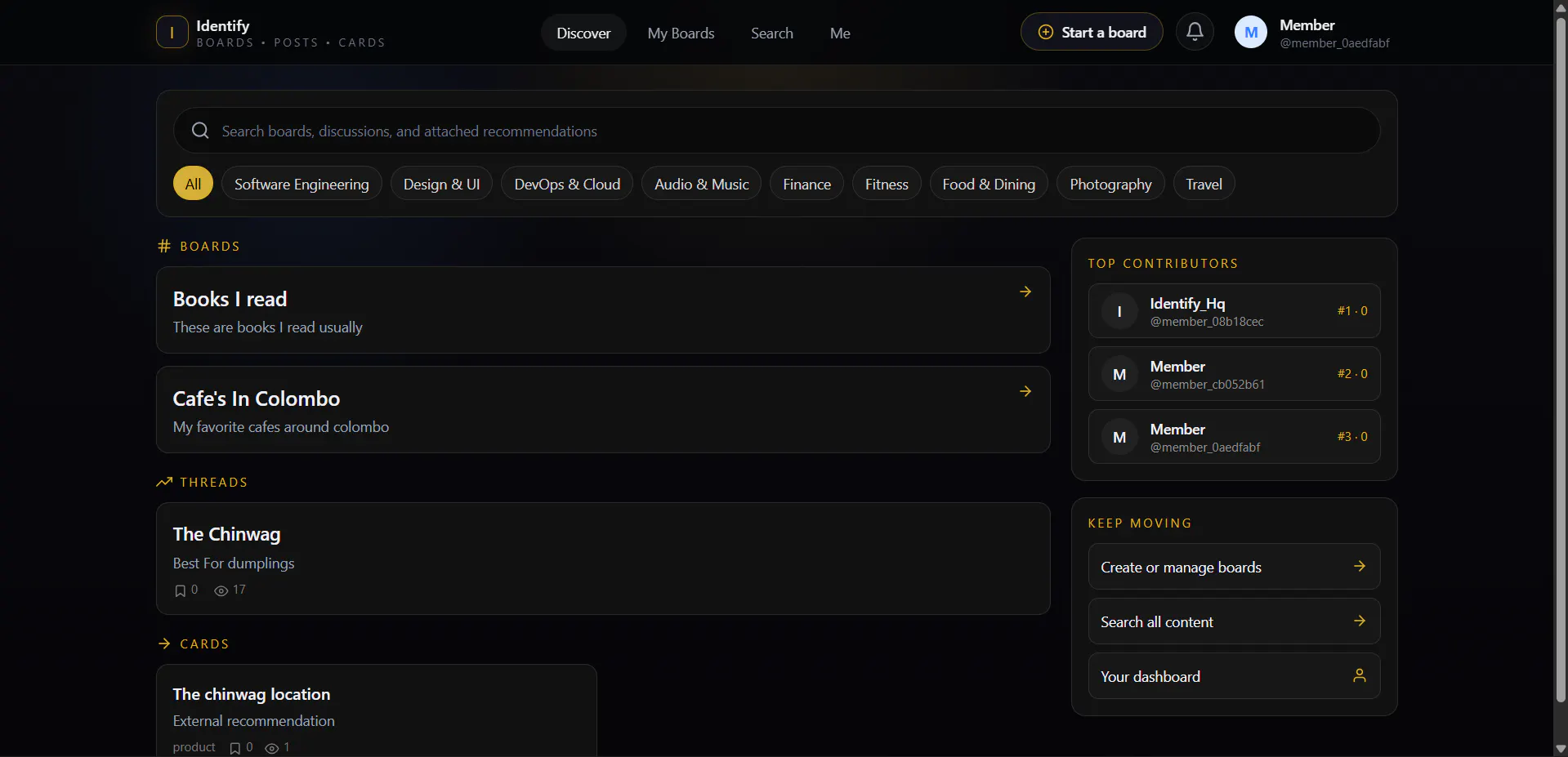Click the bookmark icon on The Chinwag thread

click(x=181, y=590)
